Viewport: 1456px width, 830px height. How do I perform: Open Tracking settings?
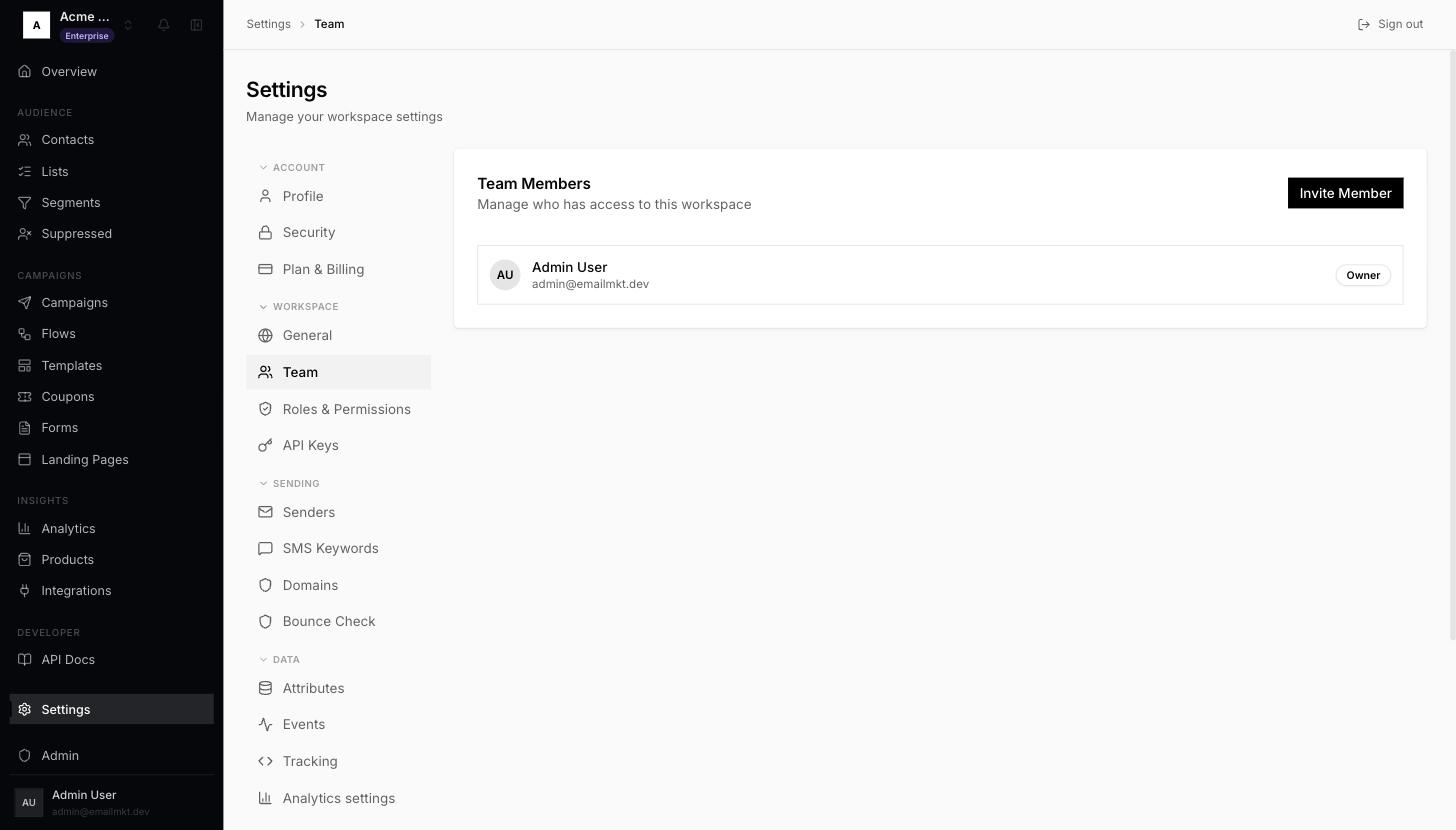[339, 762]
